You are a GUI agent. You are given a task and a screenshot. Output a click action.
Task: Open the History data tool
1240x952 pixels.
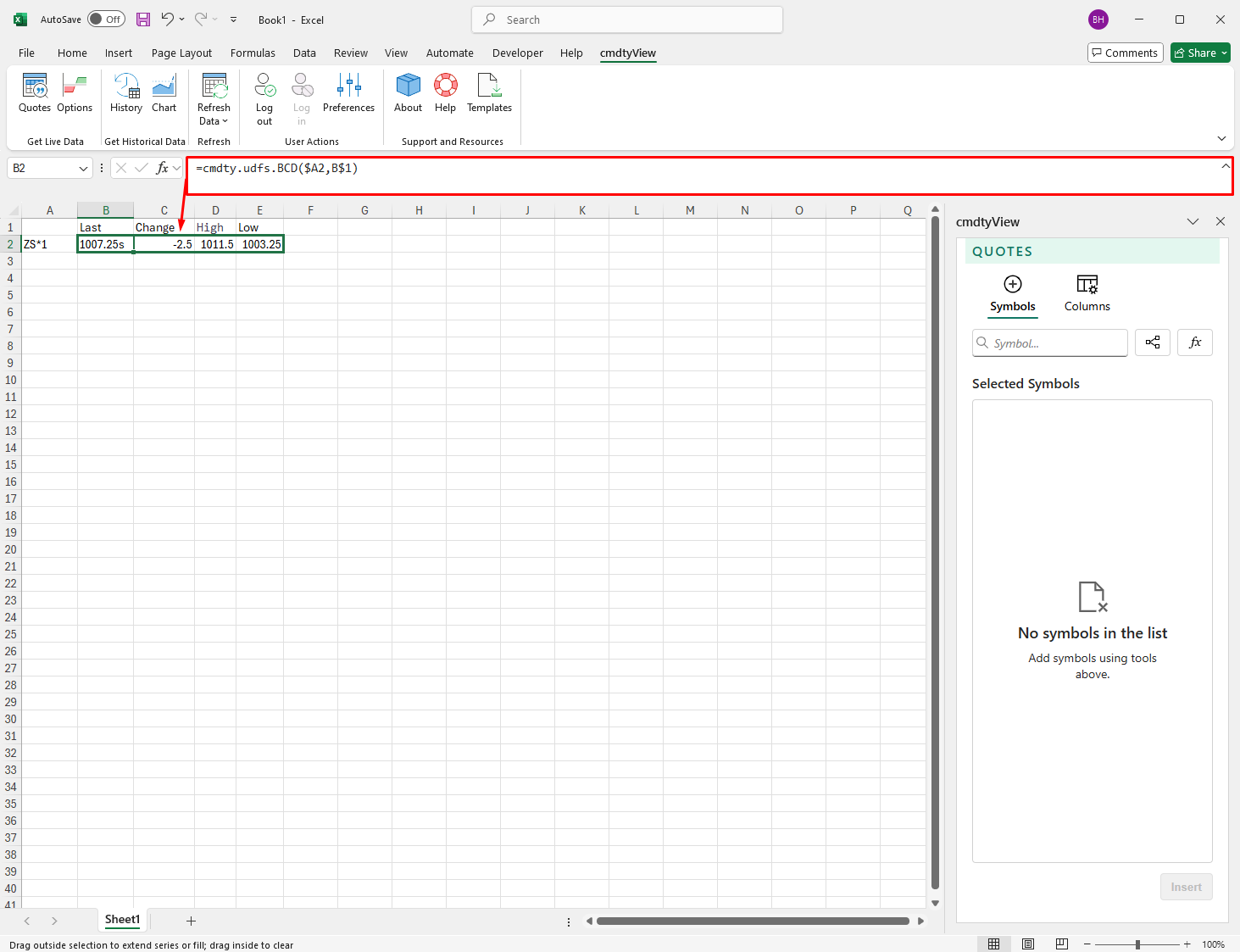click(x=126, y=93)
